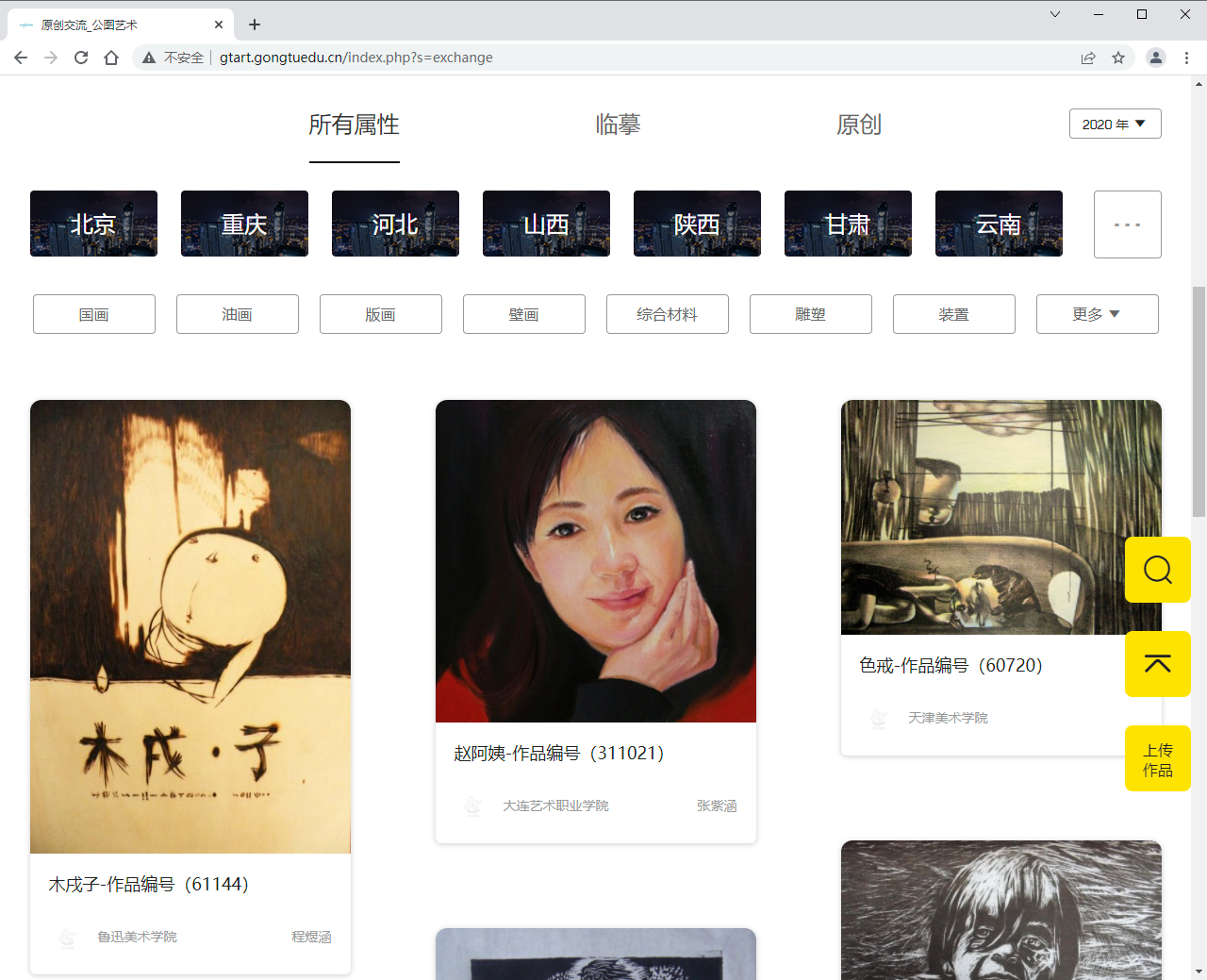Click title 木戌子-作品编号 (61144)

point(148,884)
